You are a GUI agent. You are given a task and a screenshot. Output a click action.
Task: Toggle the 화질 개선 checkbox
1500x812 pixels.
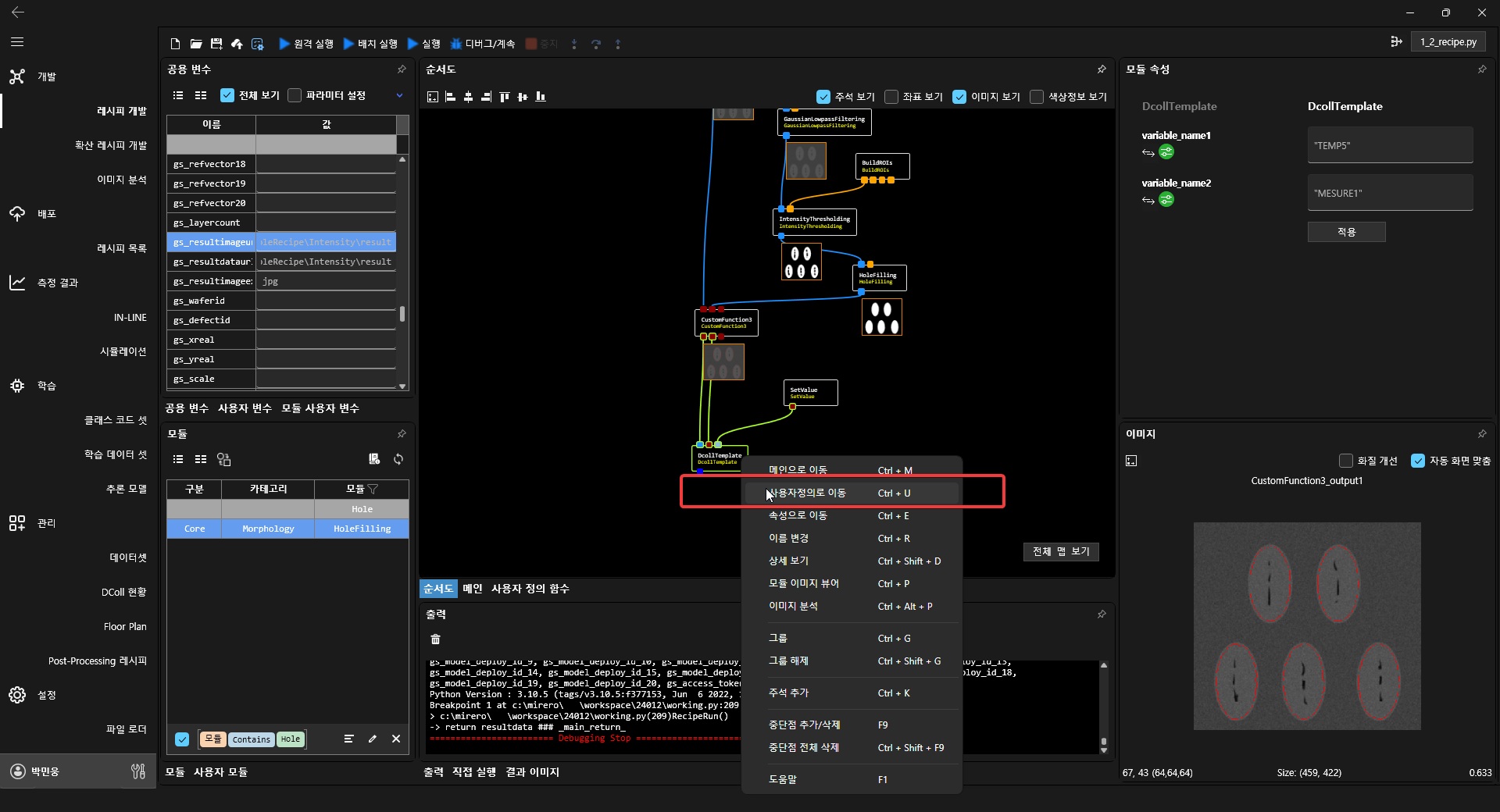click(x=1346, y=461)
